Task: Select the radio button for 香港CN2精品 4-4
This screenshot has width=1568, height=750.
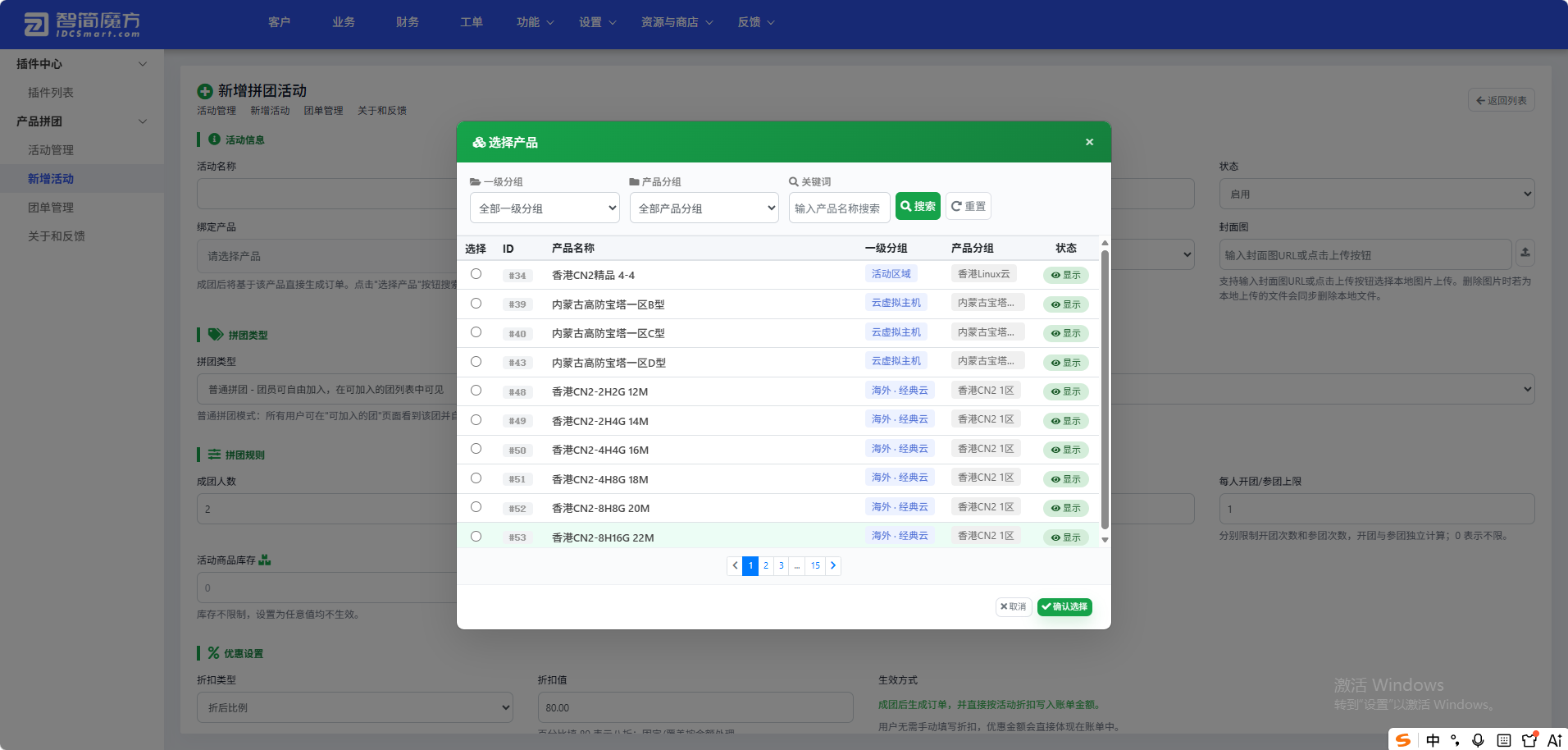Action: [x=476, y=274]
